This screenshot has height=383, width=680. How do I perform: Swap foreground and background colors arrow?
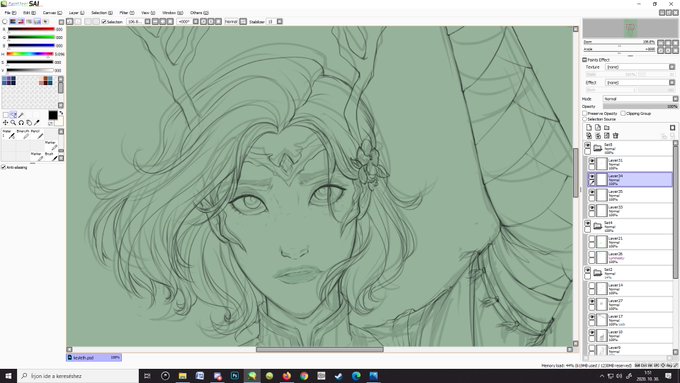[x=61, y=113]
